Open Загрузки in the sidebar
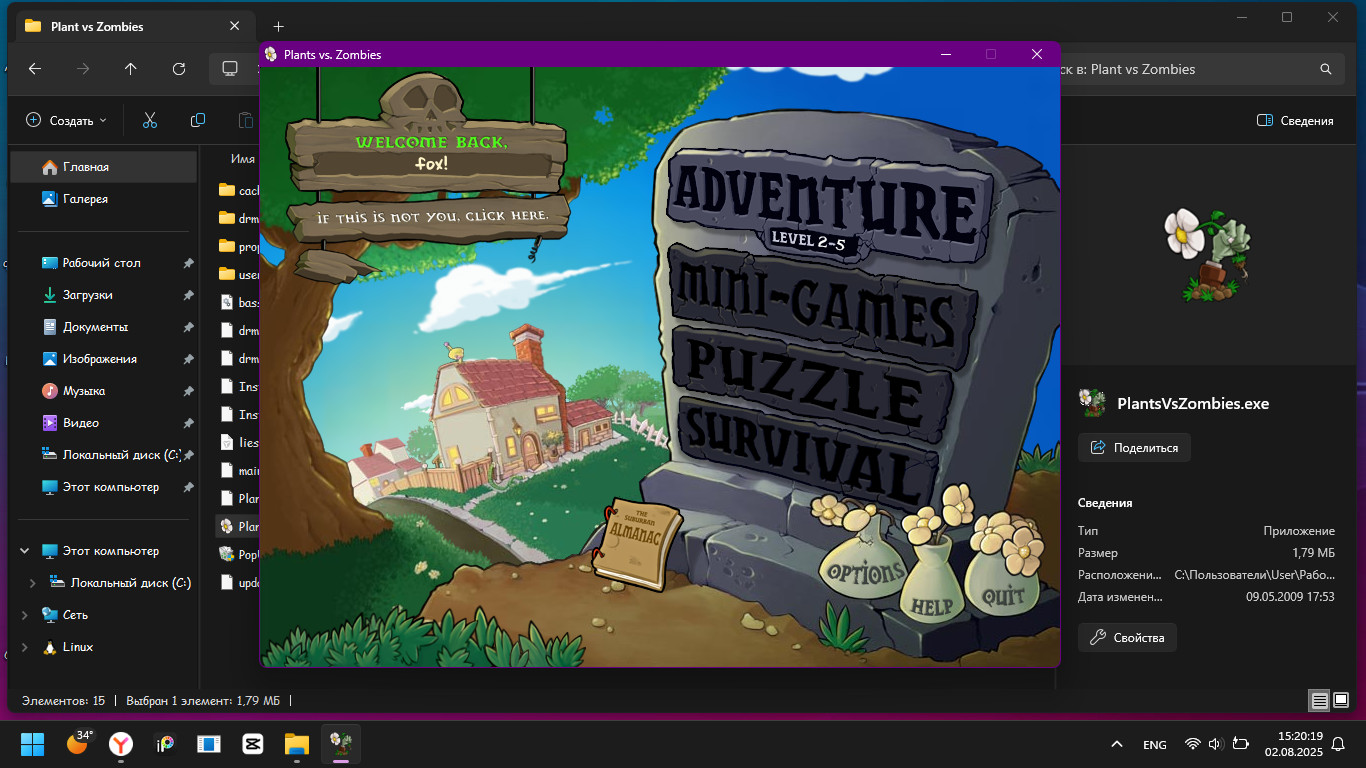 pos(104,295)
